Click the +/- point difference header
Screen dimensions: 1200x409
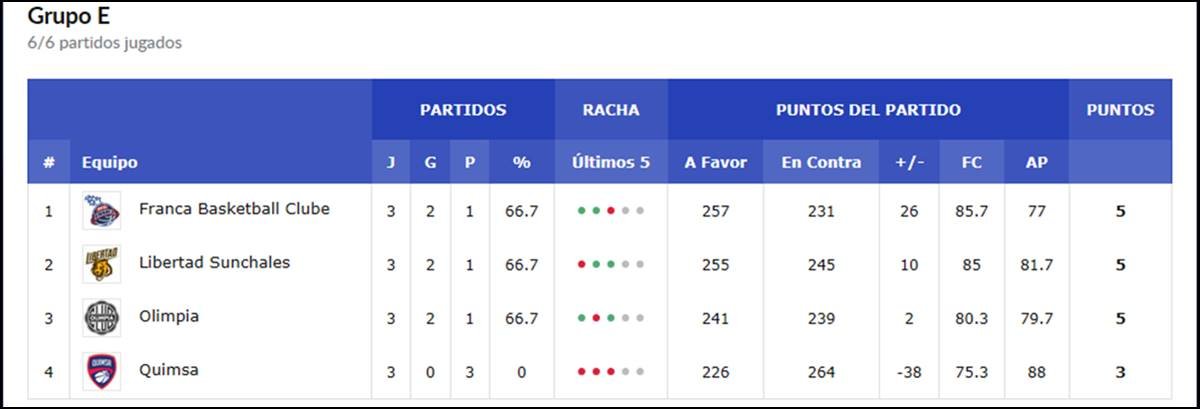[x=909, y=162]
